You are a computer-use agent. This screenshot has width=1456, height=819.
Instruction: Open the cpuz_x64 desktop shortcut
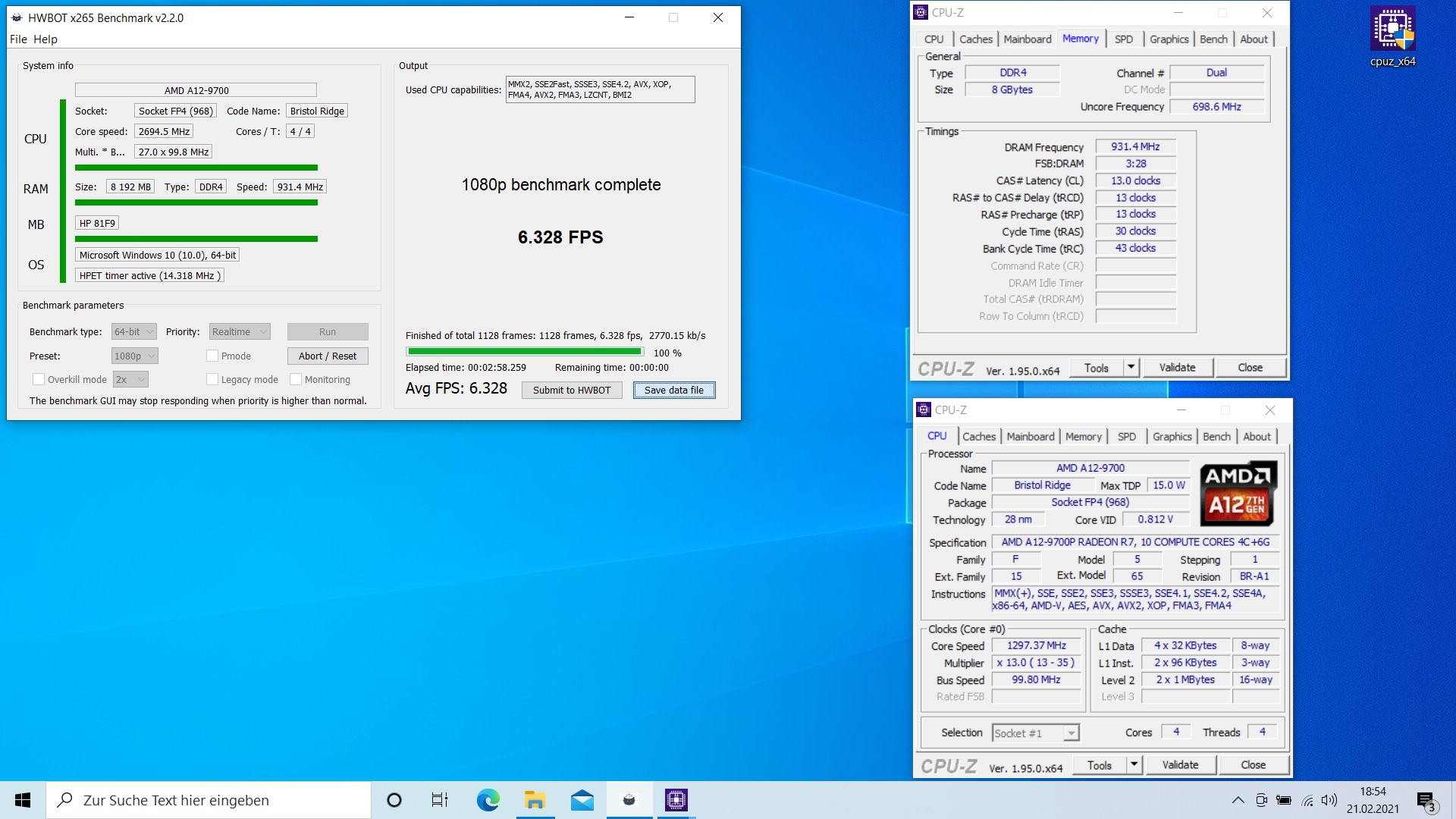[x=1392, y=36]
